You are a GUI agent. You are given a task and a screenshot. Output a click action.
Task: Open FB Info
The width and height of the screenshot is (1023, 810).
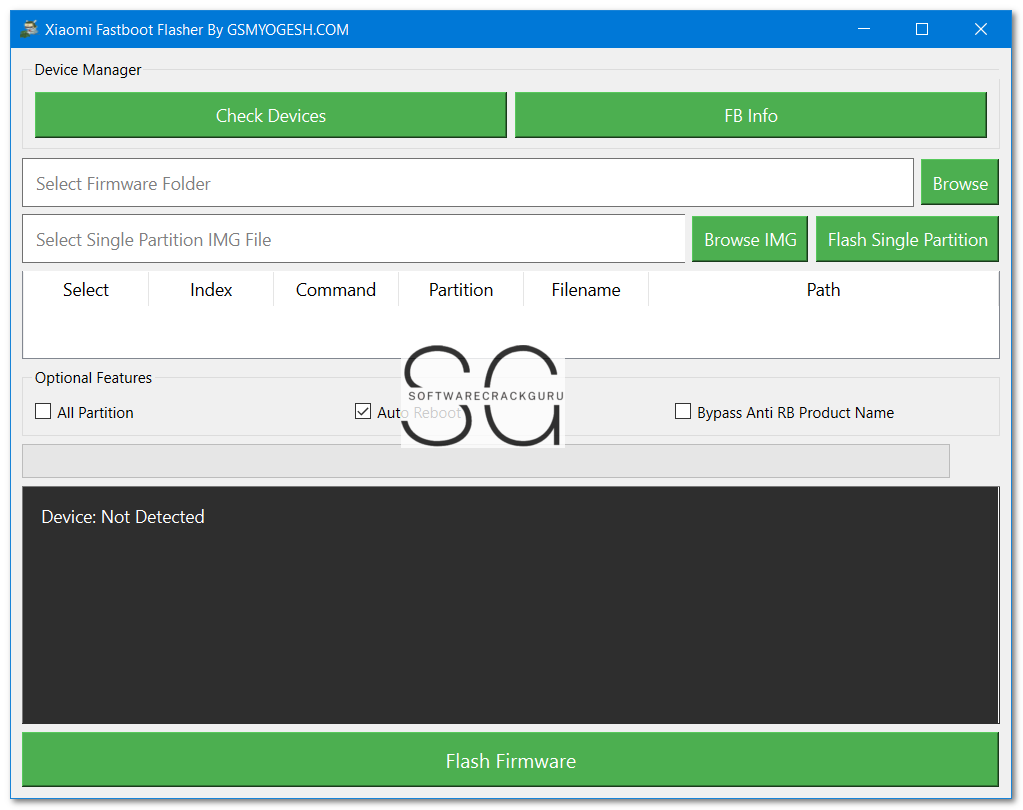point(750,115)
